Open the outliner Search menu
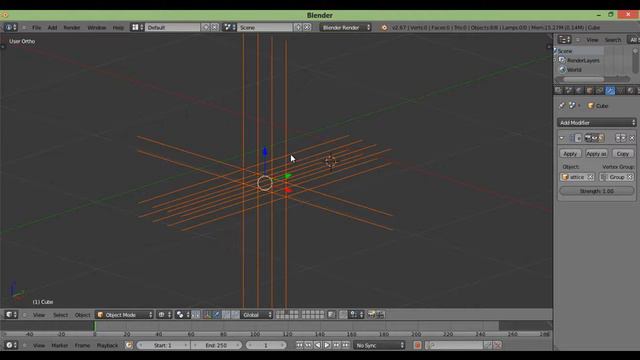This screenshot has height=360, width=640. [x=613, y=40]
